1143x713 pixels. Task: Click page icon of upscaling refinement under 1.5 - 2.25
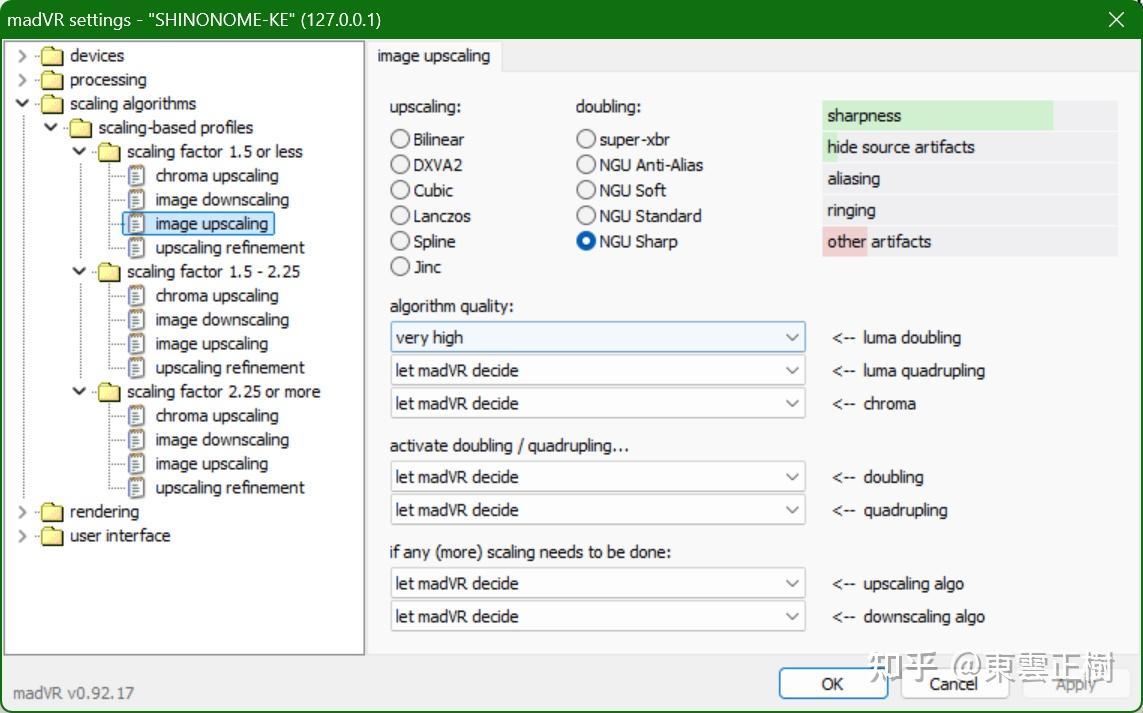136,368
